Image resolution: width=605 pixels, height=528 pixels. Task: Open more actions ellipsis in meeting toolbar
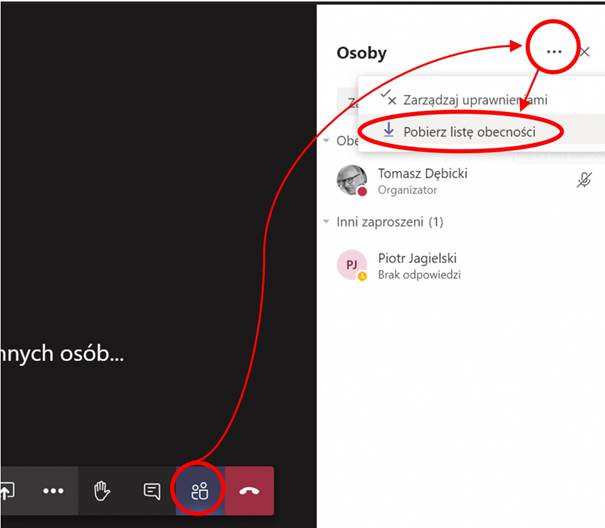coord(53,491)
